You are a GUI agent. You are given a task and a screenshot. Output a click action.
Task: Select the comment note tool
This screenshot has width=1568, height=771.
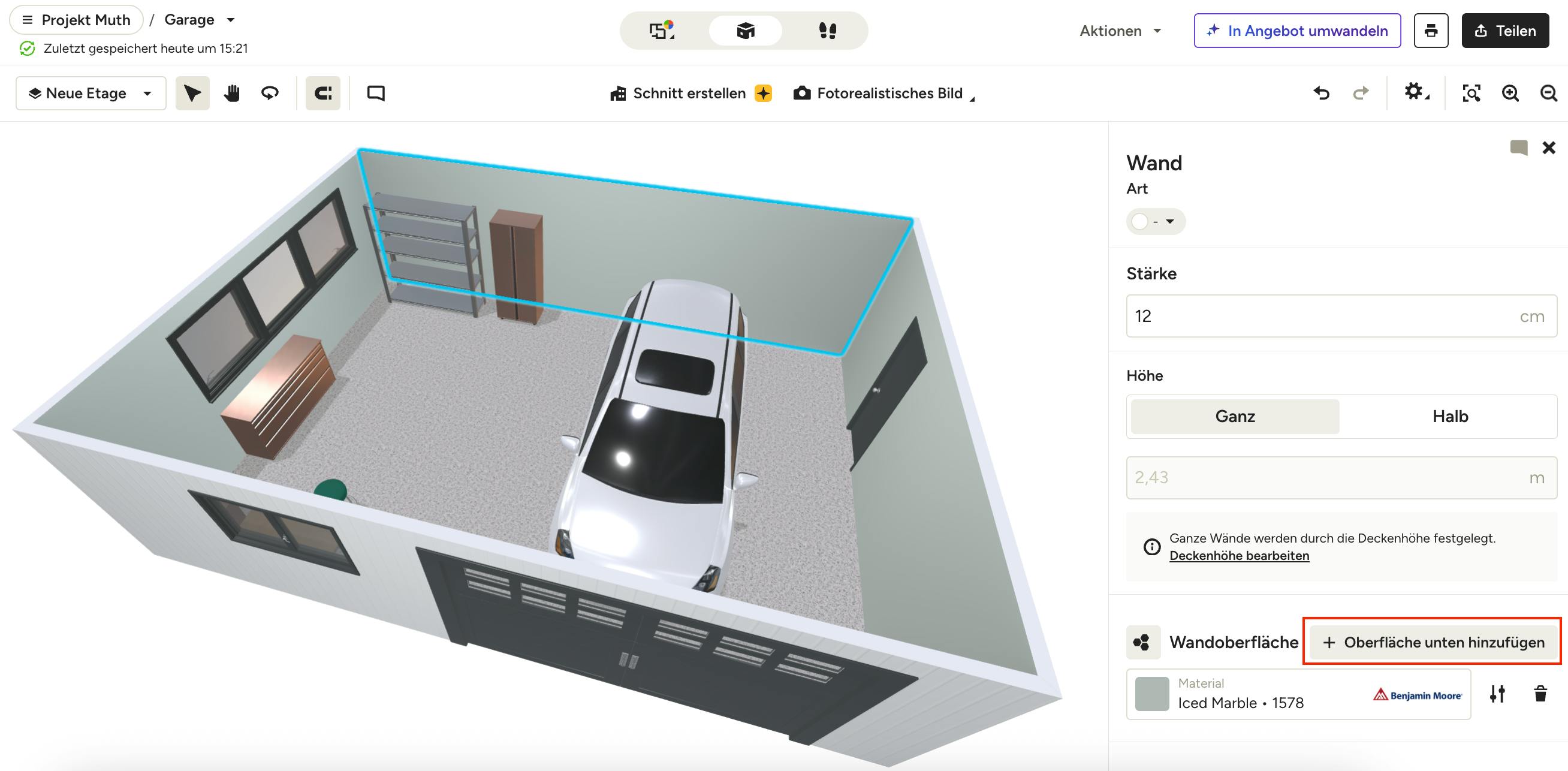[376, 93]
